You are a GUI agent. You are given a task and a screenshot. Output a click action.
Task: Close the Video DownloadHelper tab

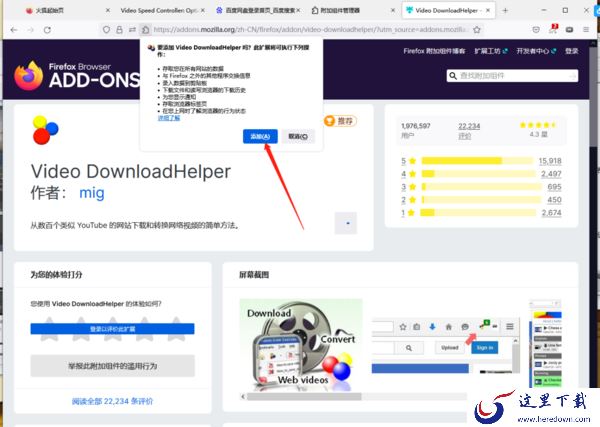[488, 11]
